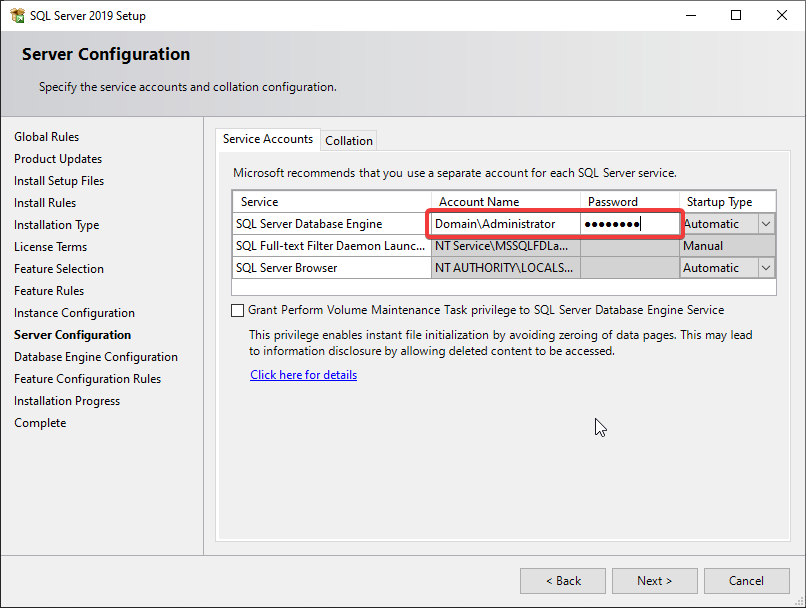Click the Startup Type column header
The height and width of the screenshot is (608, 806).
click(x=727, y=201)
